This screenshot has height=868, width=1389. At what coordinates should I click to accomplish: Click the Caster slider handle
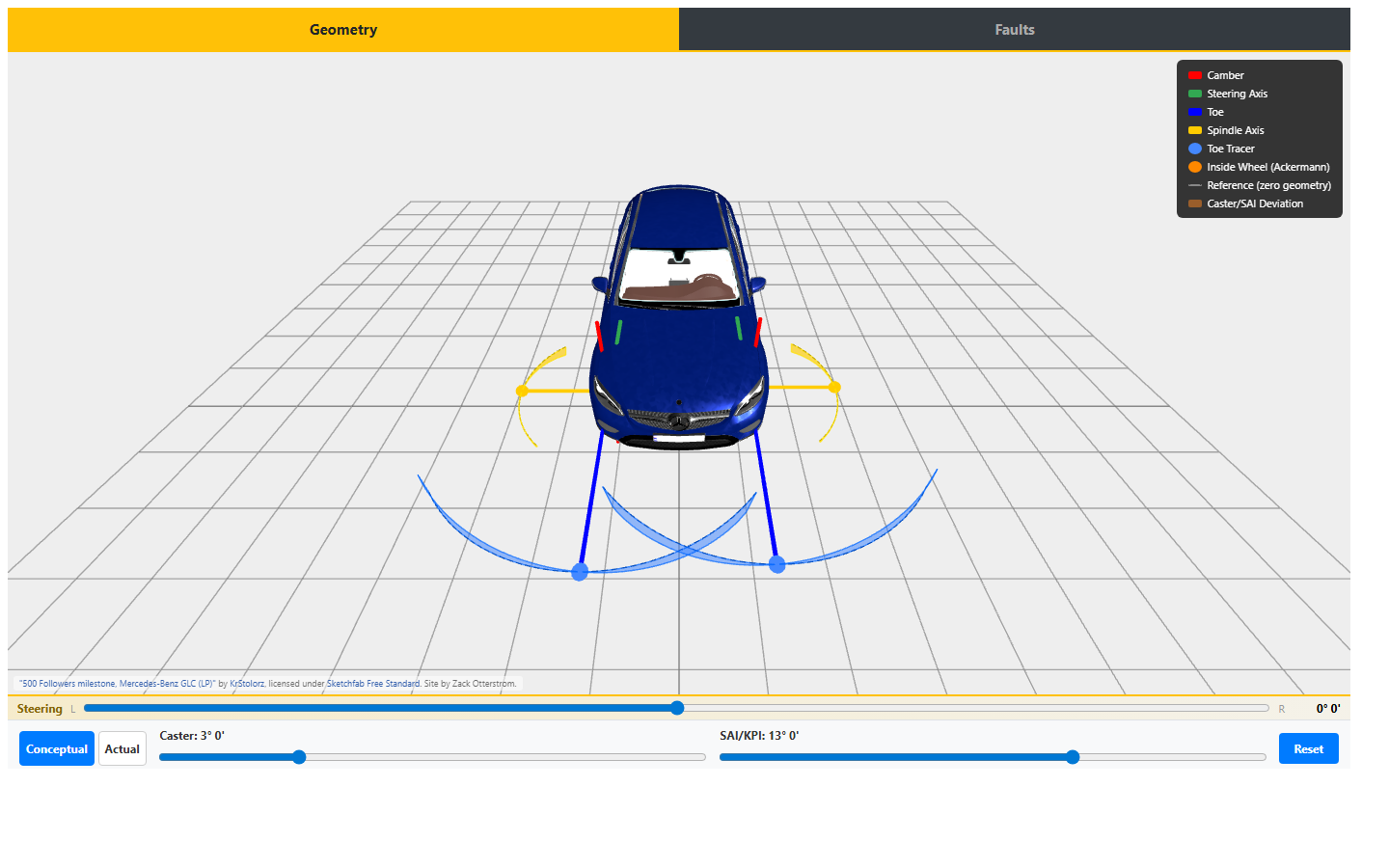tap(299, 757)
